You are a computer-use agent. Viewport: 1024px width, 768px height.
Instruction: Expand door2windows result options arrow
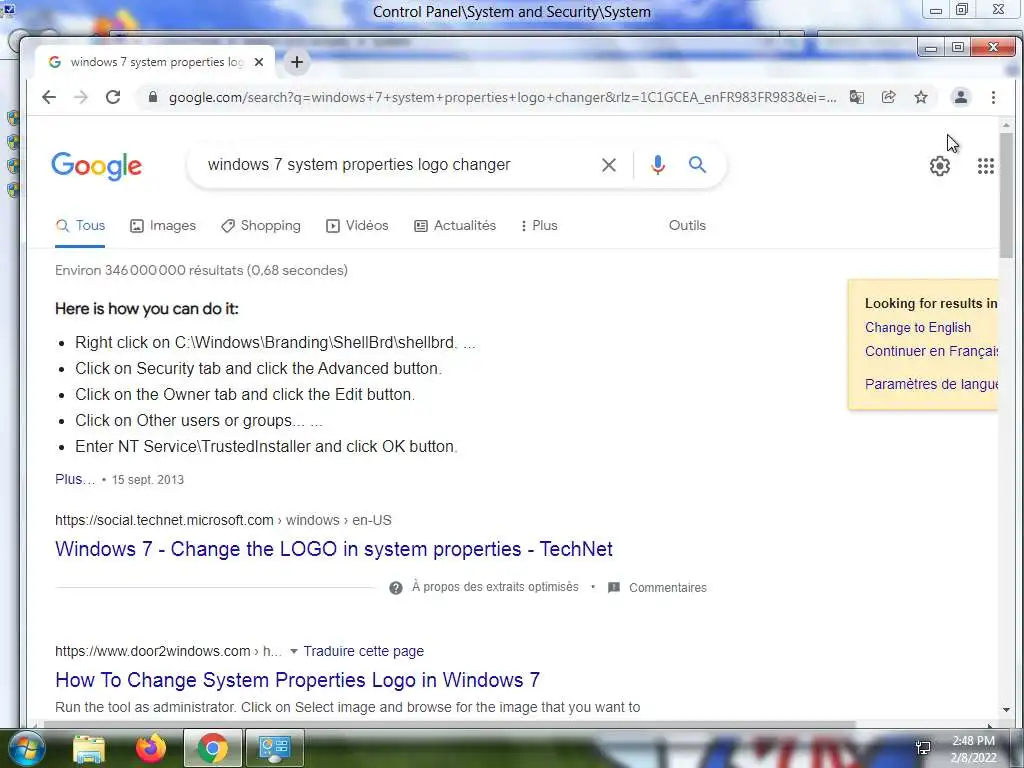pos(293,652)
